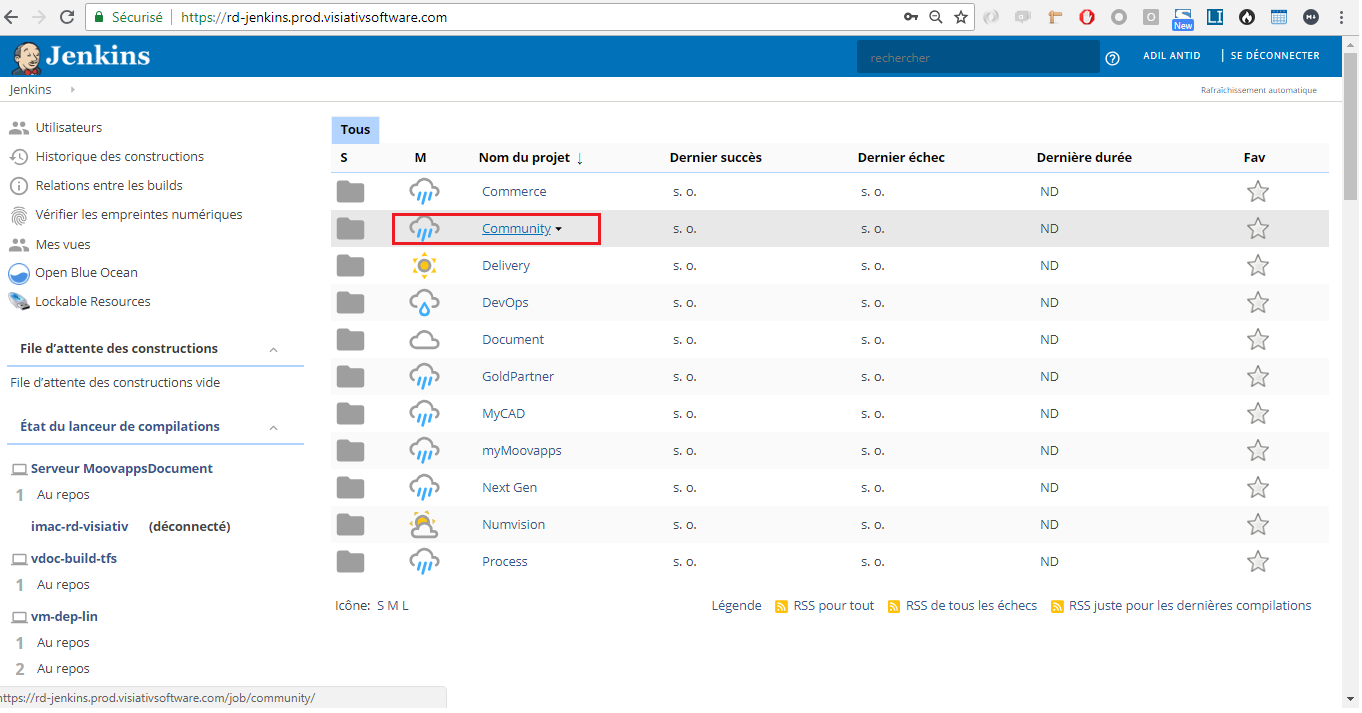The width and height of the screenshot is (1362, 713).
Task: Click the Jenkins breadcrumb link
Action: 31,90
